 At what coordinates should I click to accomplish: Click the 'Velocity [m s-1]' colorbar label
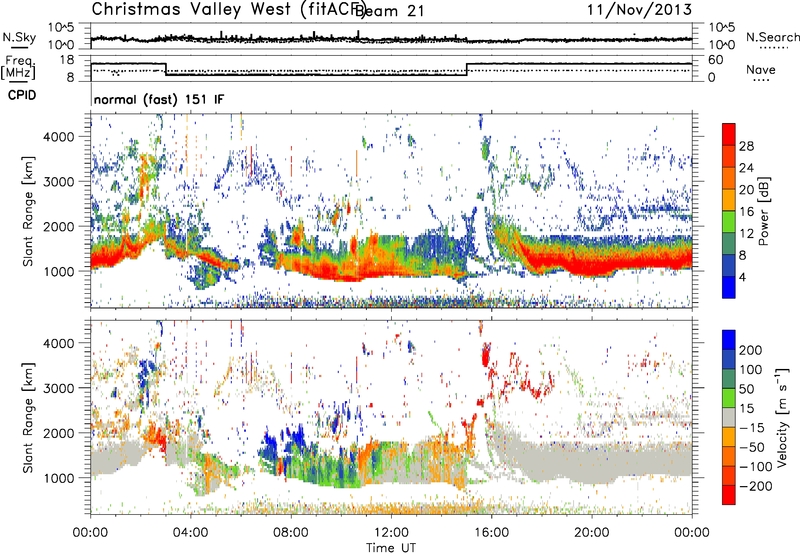tap(782, 417)
